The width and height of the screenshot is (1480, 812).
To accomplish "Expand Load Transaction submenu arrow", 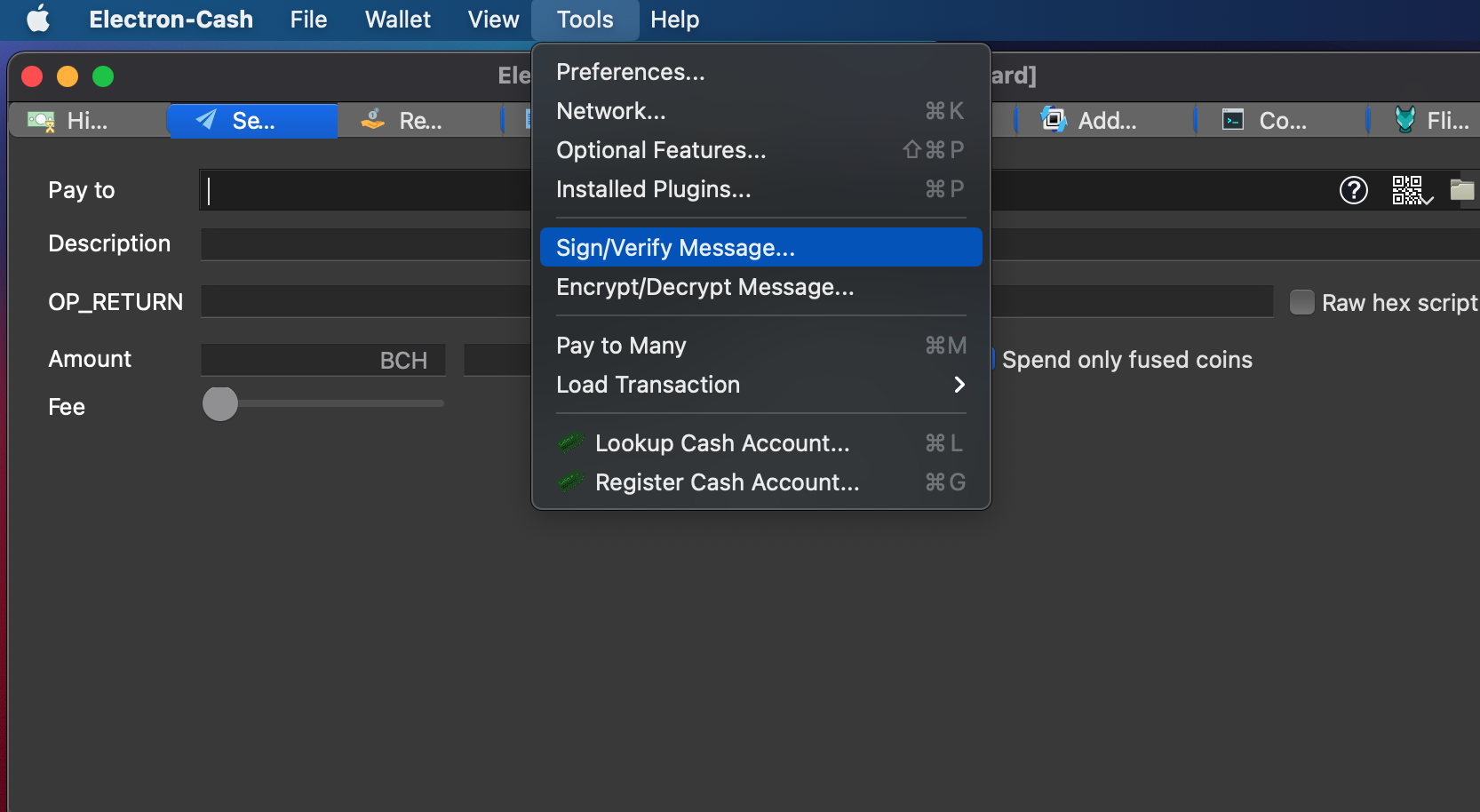I will tap(959, 385).
